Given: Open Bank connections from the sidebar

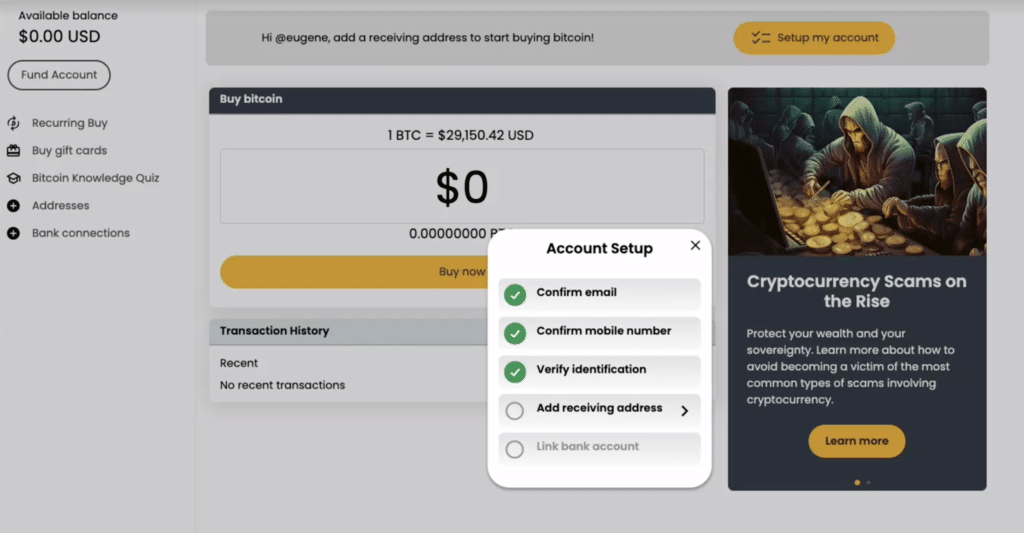Looking at the screenshot, I should (x=80, y=233).
